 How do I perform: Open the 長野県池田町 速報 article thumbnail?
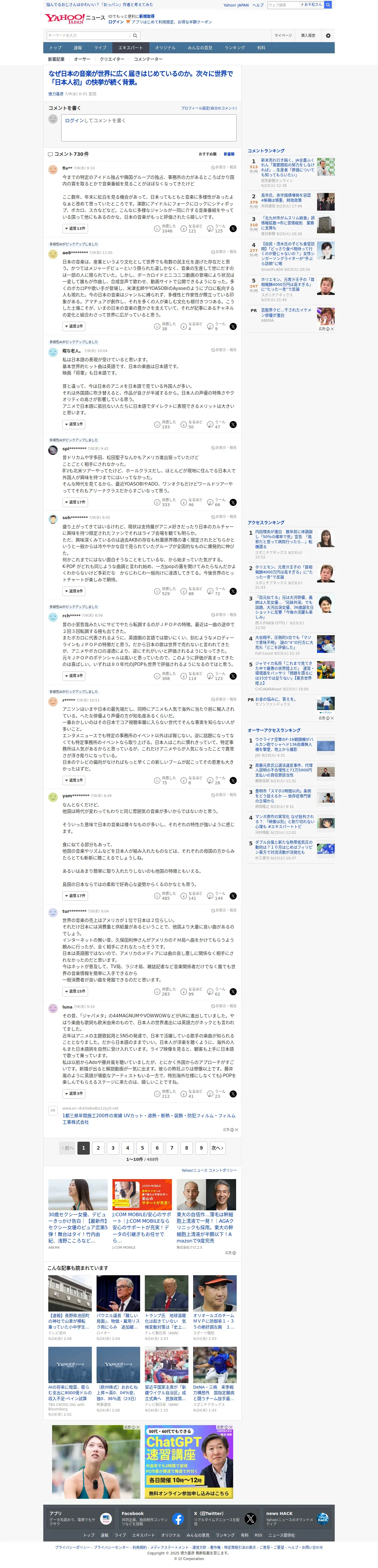(70, 1293)
